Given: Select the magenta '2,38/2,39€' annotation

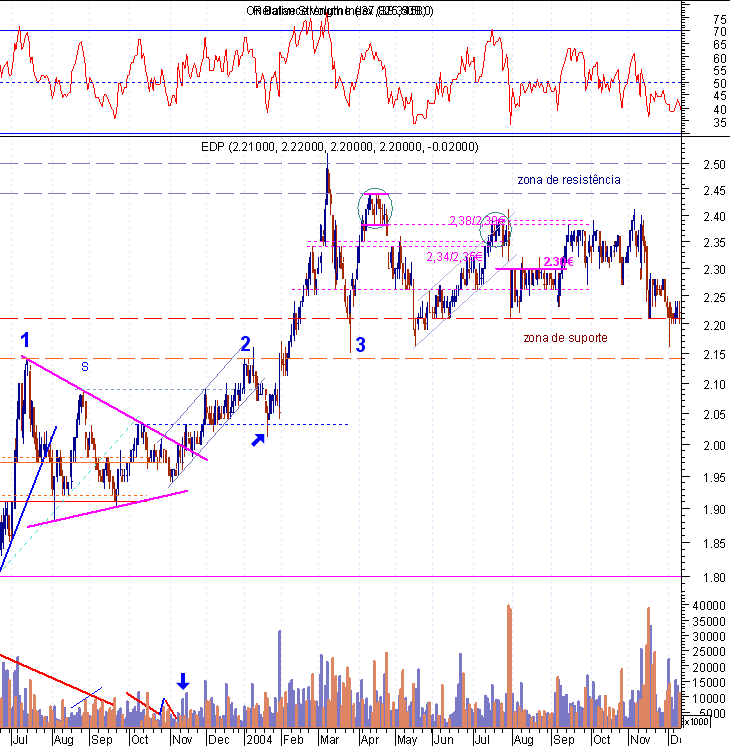Looking at the screenshot, I should [477, 221].
